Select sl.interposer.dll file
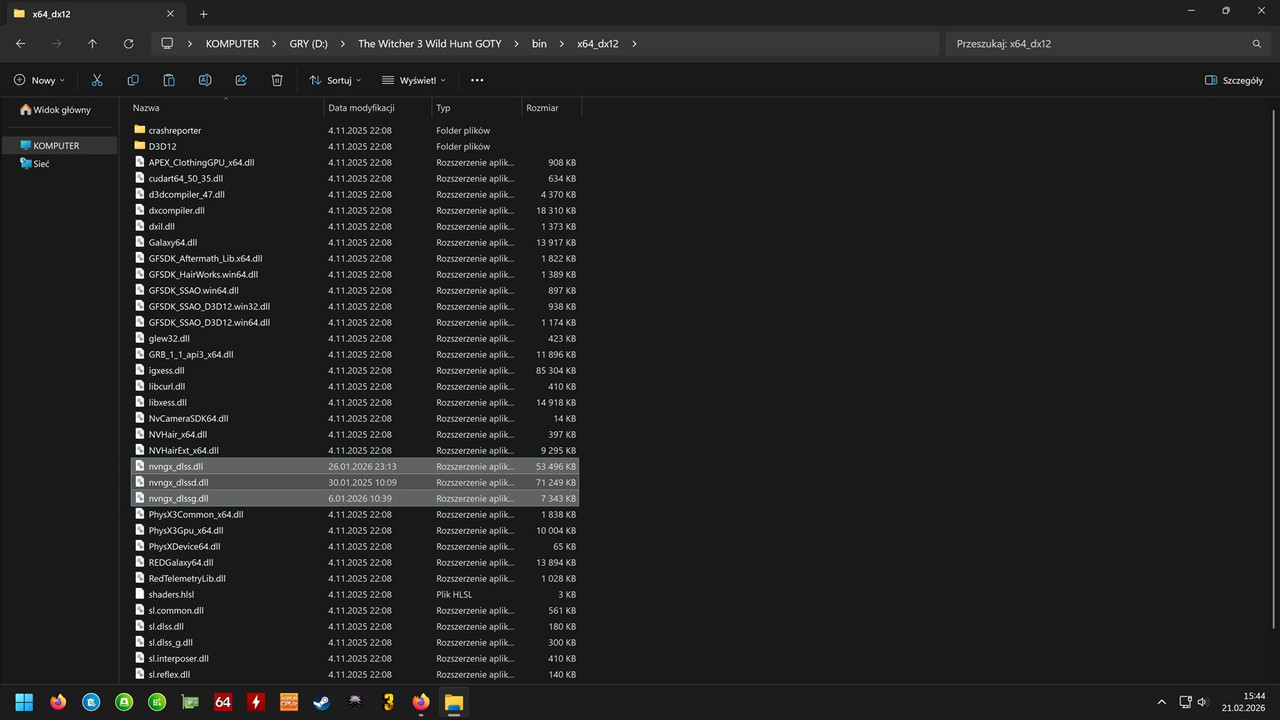The image size is (1280, 720). tap(355, 658)
